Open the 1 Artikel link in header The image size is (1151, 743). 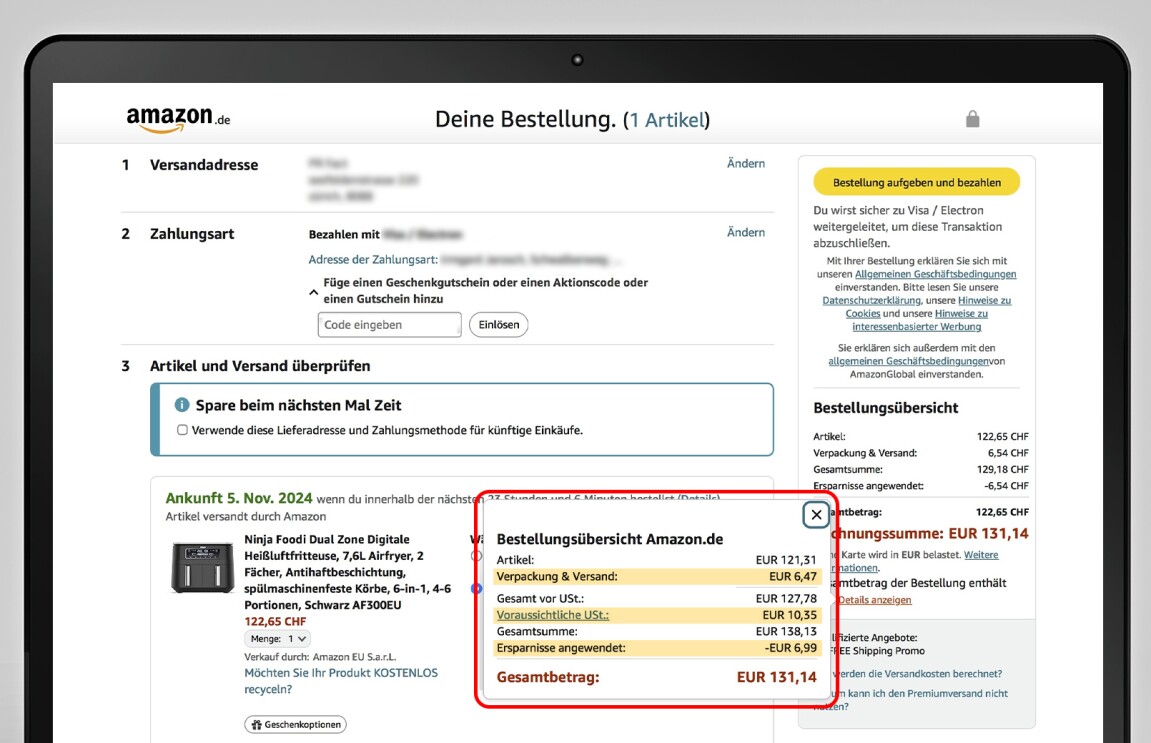(666, 120)
